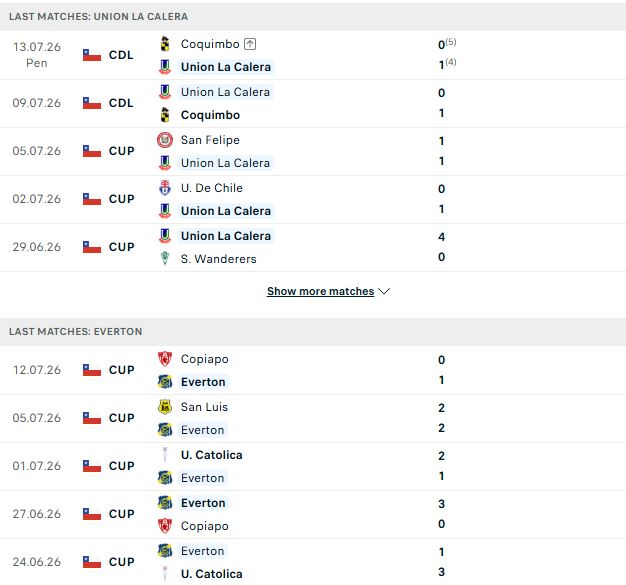Image resolution: width=626 pixels, height=585 pixels.
Task: Click the San Felipe club crest
Action: point(165,140)
